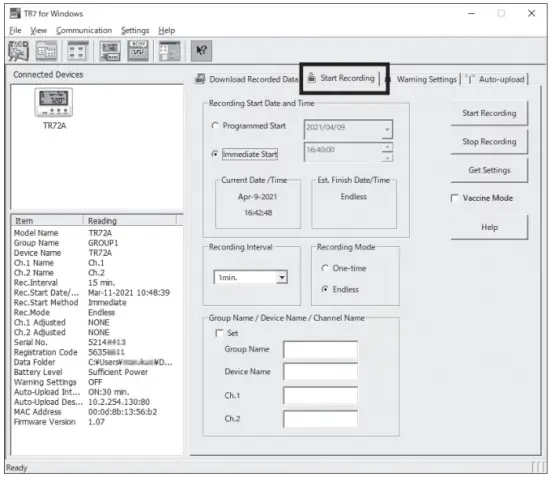This screenshot has width=550, height=477.
Task: Switch to Download Recorded Data tab
Action: tap(247, 79)
